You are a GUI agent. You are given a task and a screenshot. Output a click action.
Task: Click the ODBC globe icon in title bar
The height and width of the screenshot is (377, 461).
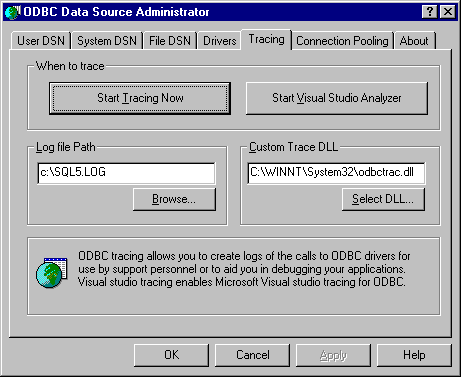pos(12,12)
